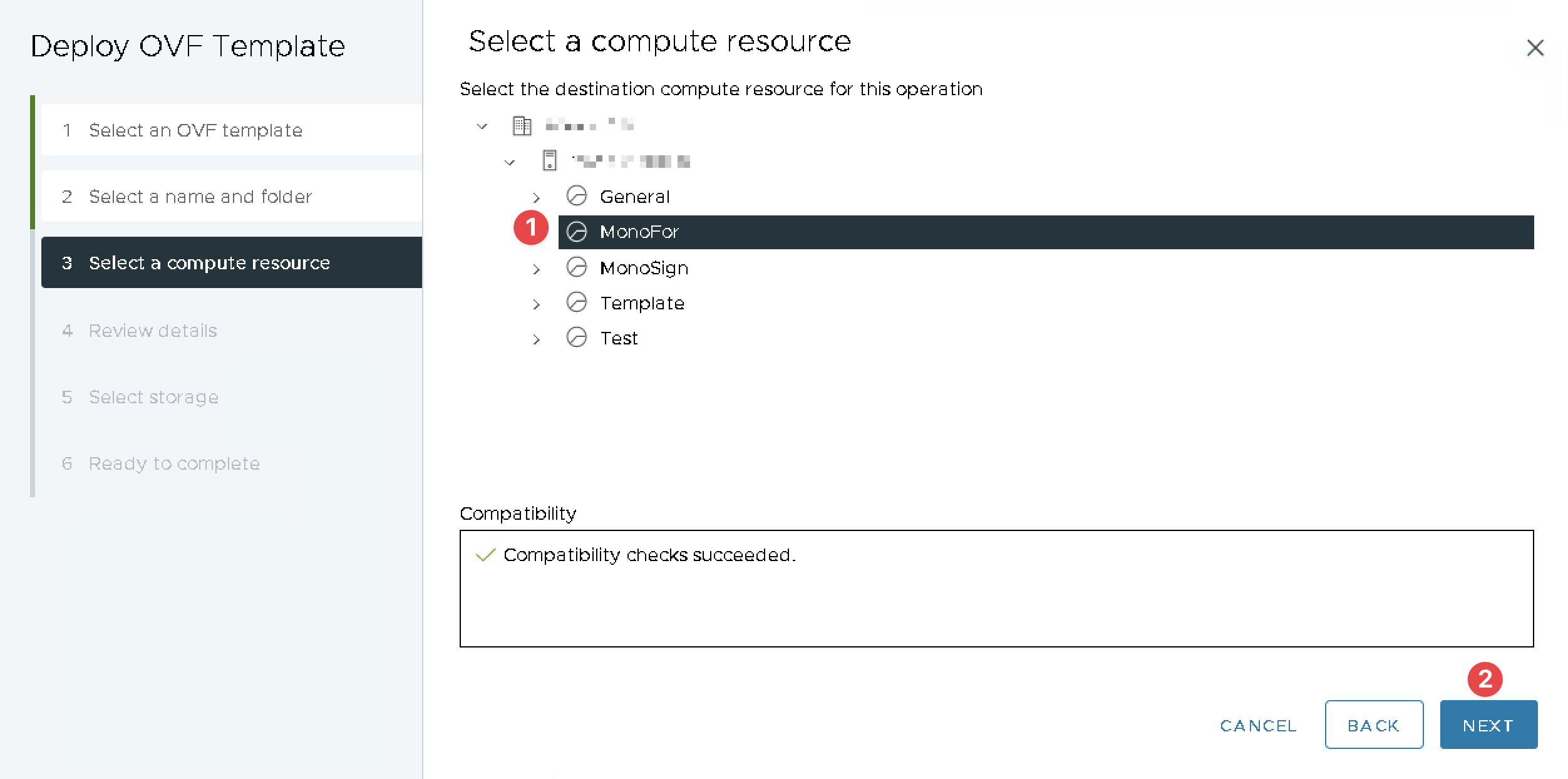
Task: Close the Deploy OVF Template dialog
Action: (1535, 48)
